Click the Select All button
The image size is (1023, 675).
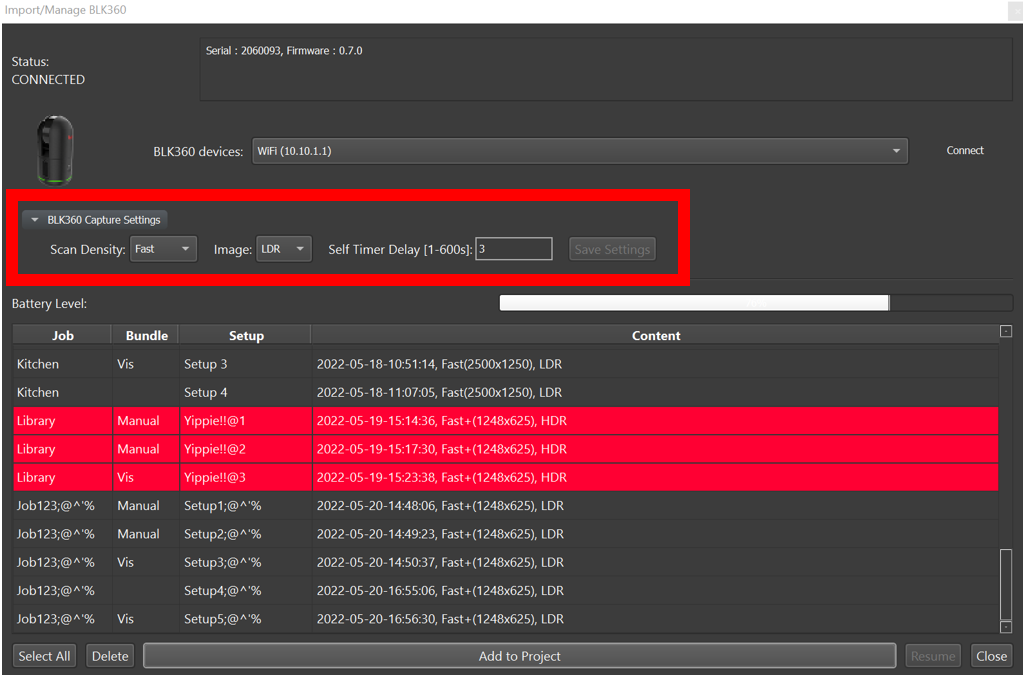[x=45, y=656]
